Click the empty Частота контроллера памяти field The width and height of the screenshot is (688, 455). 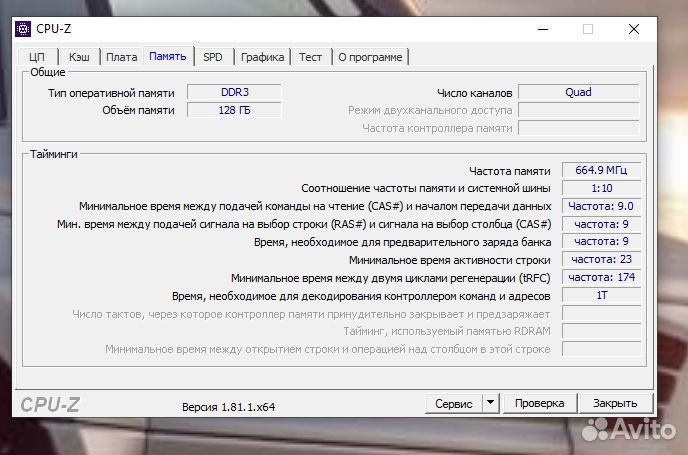(578, 128)
